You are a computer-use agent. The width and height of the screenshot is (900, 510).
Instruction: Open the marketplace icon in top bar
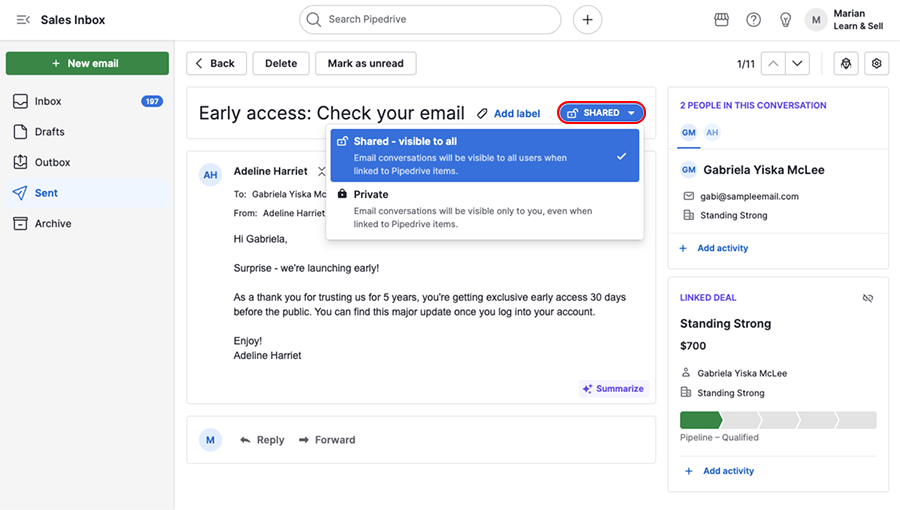click(721, 20)
